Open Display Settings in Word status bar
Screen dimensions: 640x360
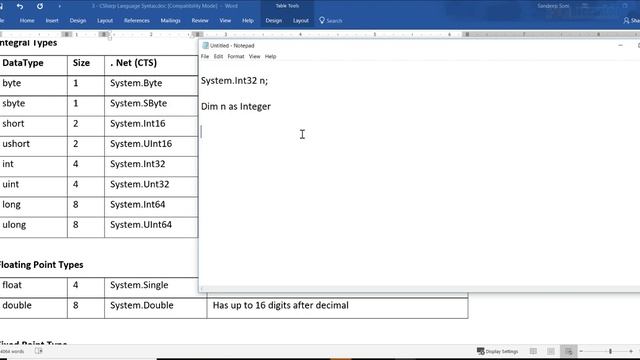(x=498, y=351)
